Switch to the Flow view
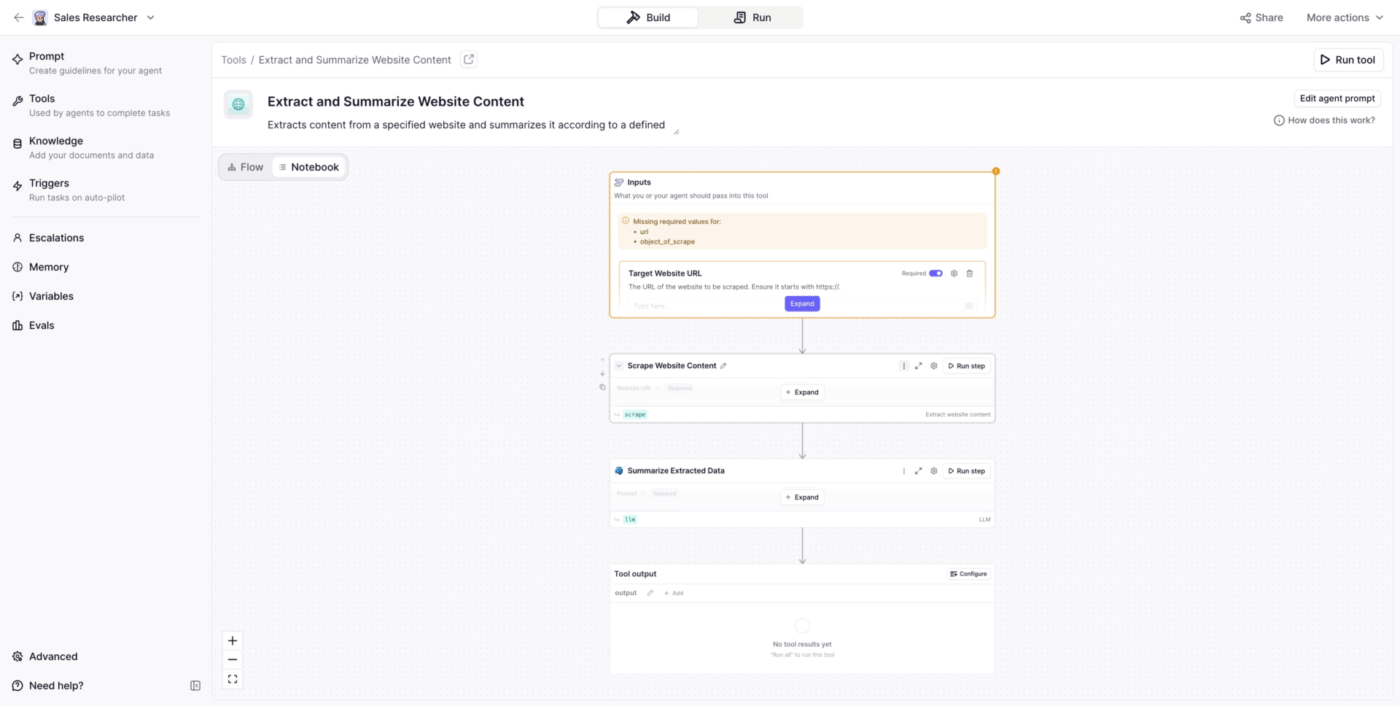This screenshot has width=1400, height=706. (x=246, y=167)
